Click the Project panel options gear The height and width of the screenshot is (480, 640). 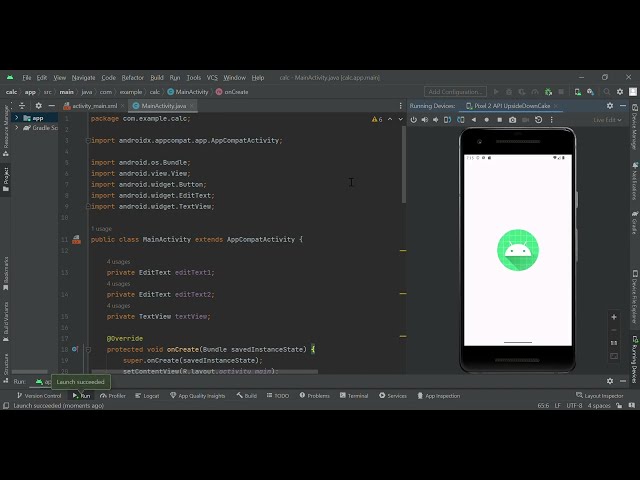[38, 106]
